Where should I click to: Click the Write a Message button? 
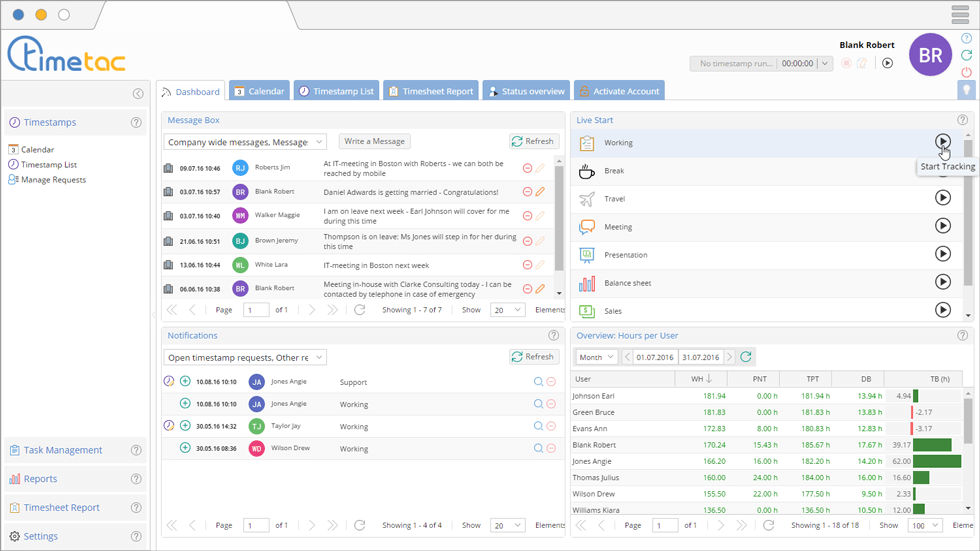pos(374,142)
